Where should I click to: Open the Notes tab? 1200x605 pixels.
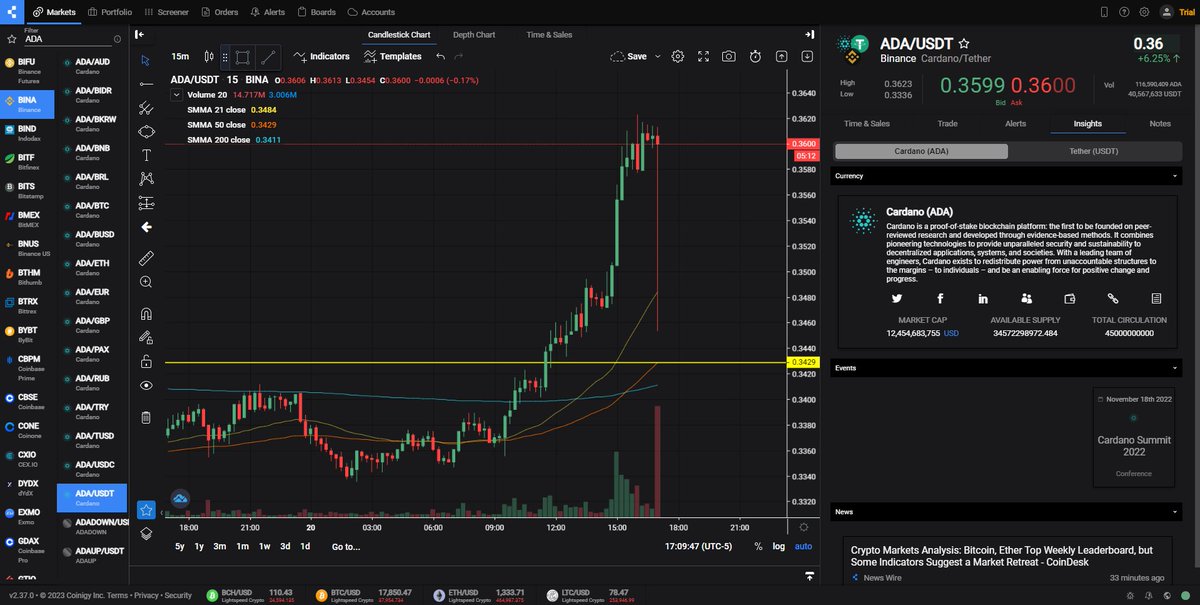(1160, 124)
